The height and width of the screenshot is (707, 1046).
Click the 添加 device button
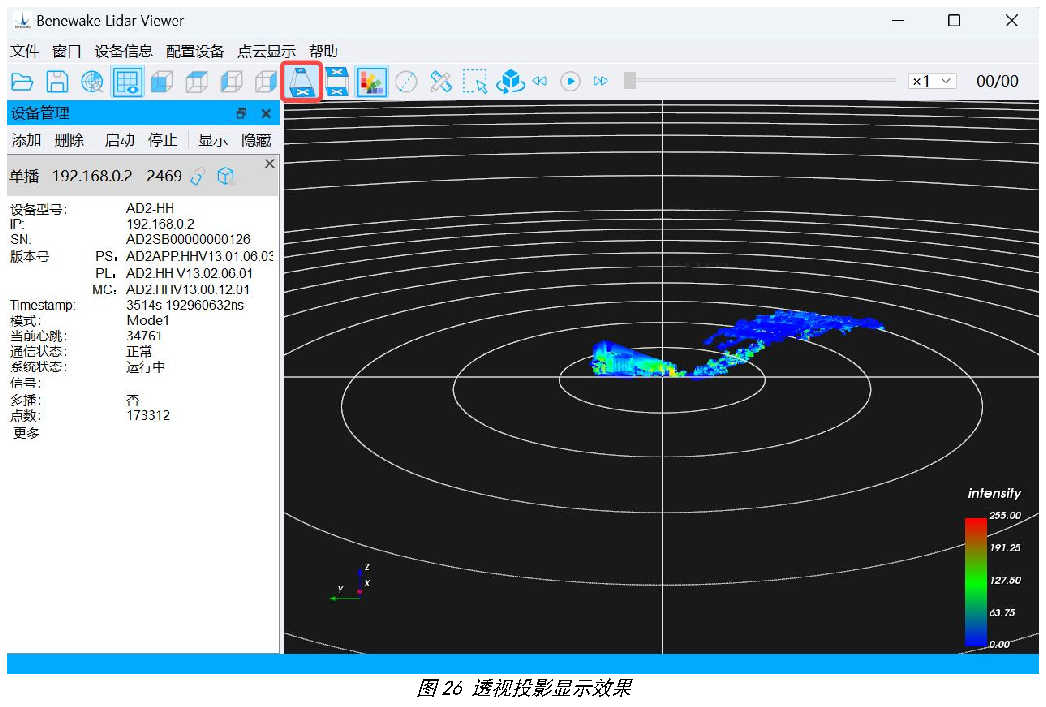[x=27, y=141]
